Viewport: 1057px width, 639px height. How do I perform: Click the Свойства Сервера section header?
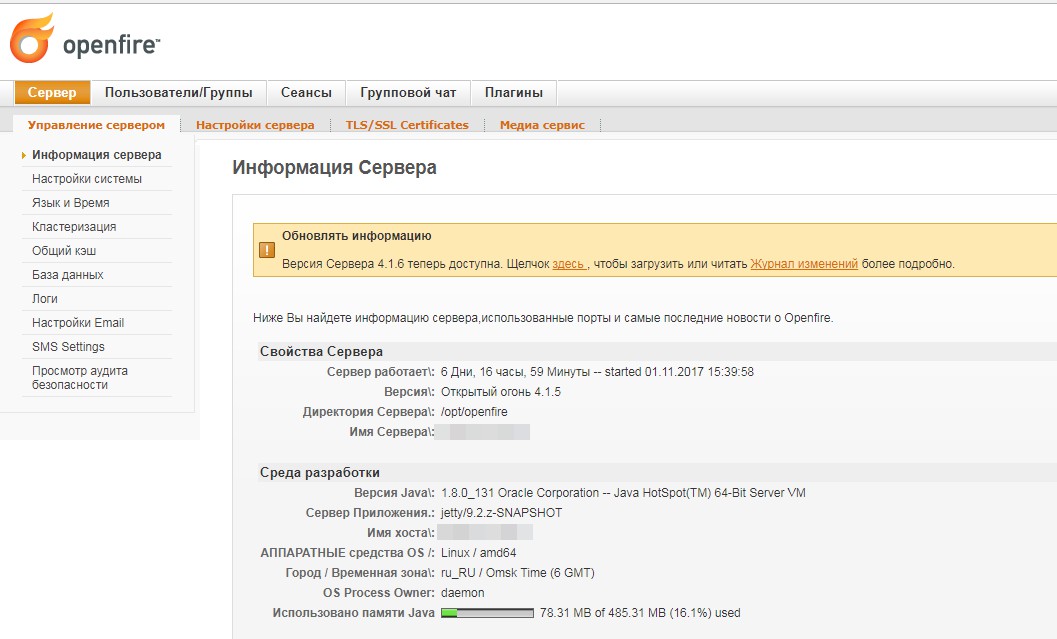321,351
